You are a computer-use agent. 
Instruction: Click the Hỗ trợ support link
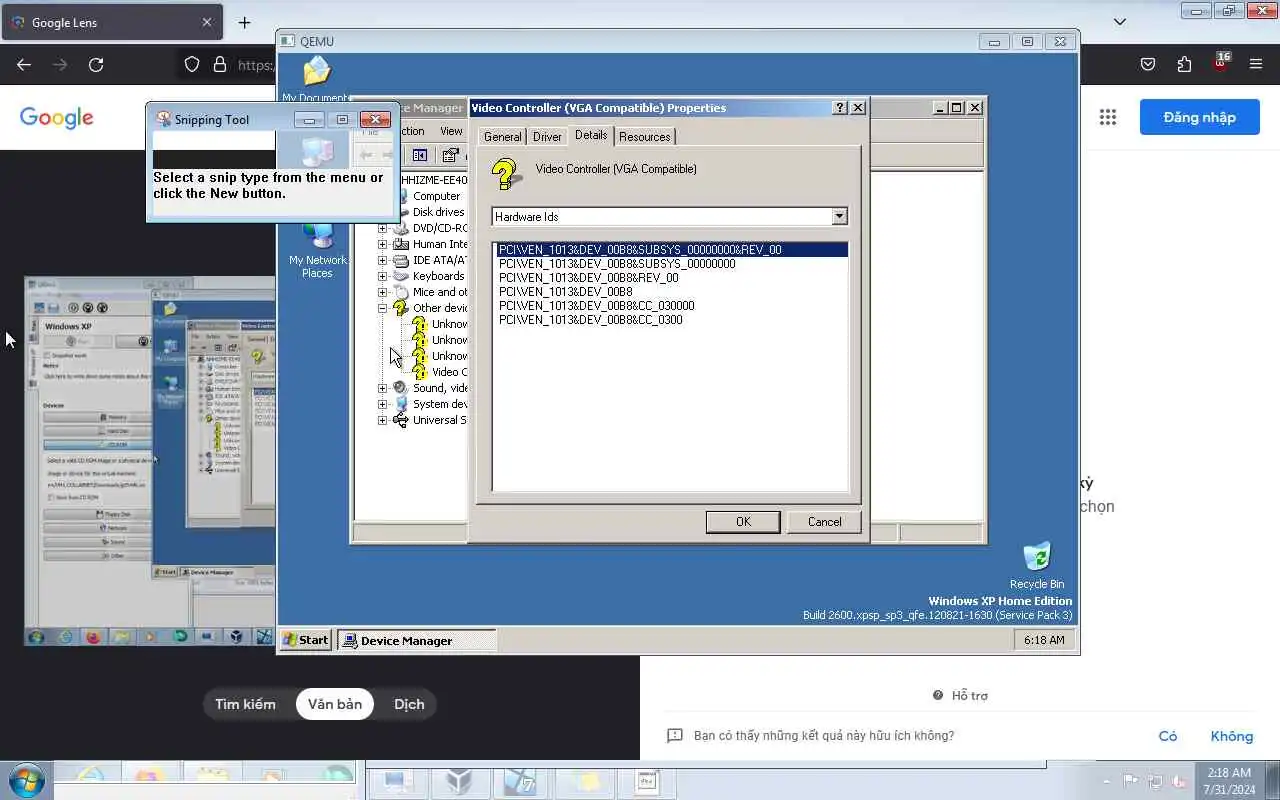click(x=960, y=696)
